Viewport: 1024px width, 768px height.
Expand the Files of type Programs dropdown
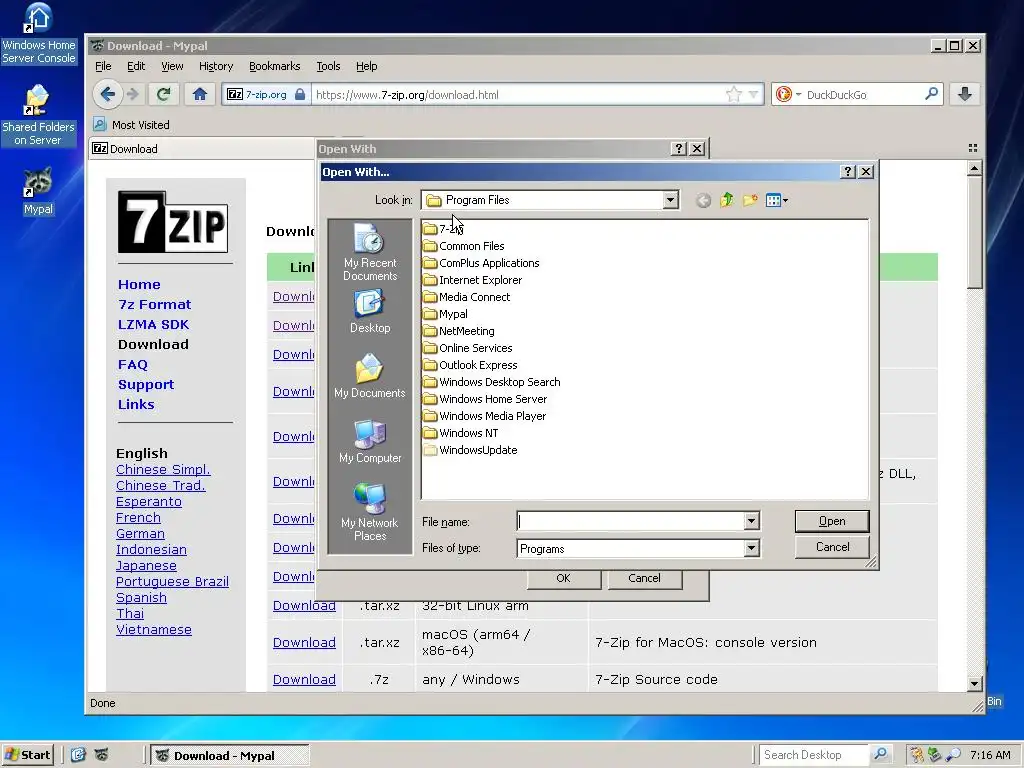751,549
